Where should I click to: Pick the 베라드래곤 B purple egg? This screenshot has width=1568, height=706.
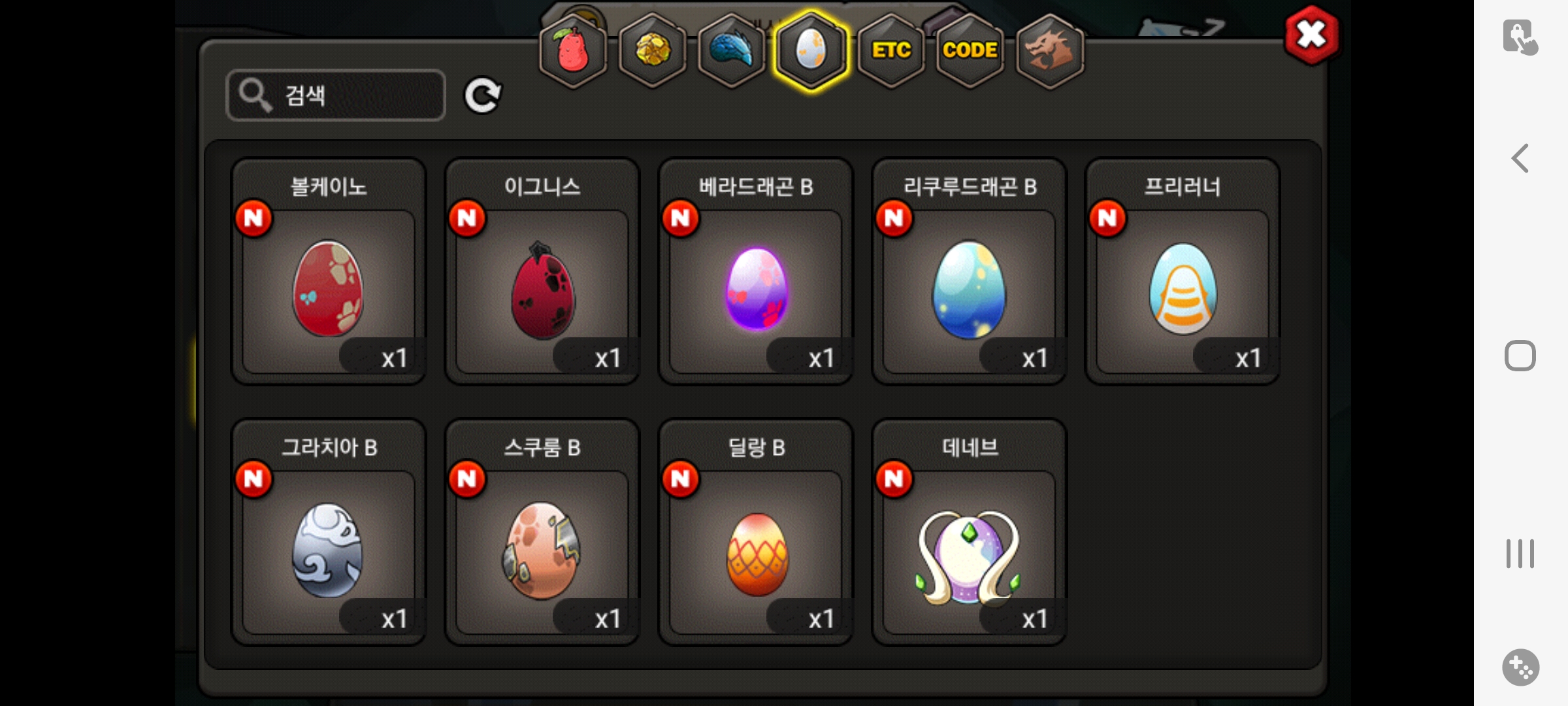756,271
